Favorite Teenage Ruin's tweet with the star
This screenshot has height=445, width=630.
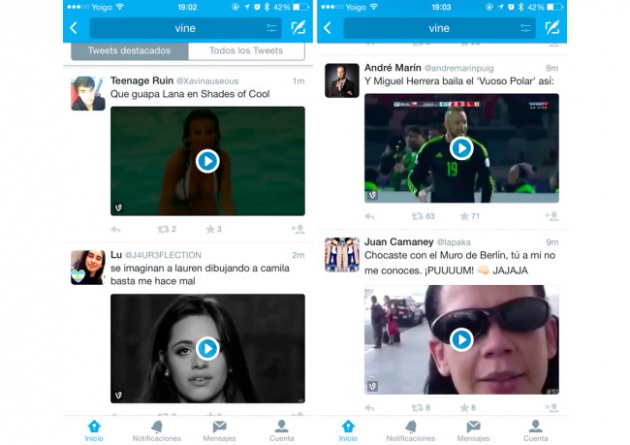(x=211, y=229)
